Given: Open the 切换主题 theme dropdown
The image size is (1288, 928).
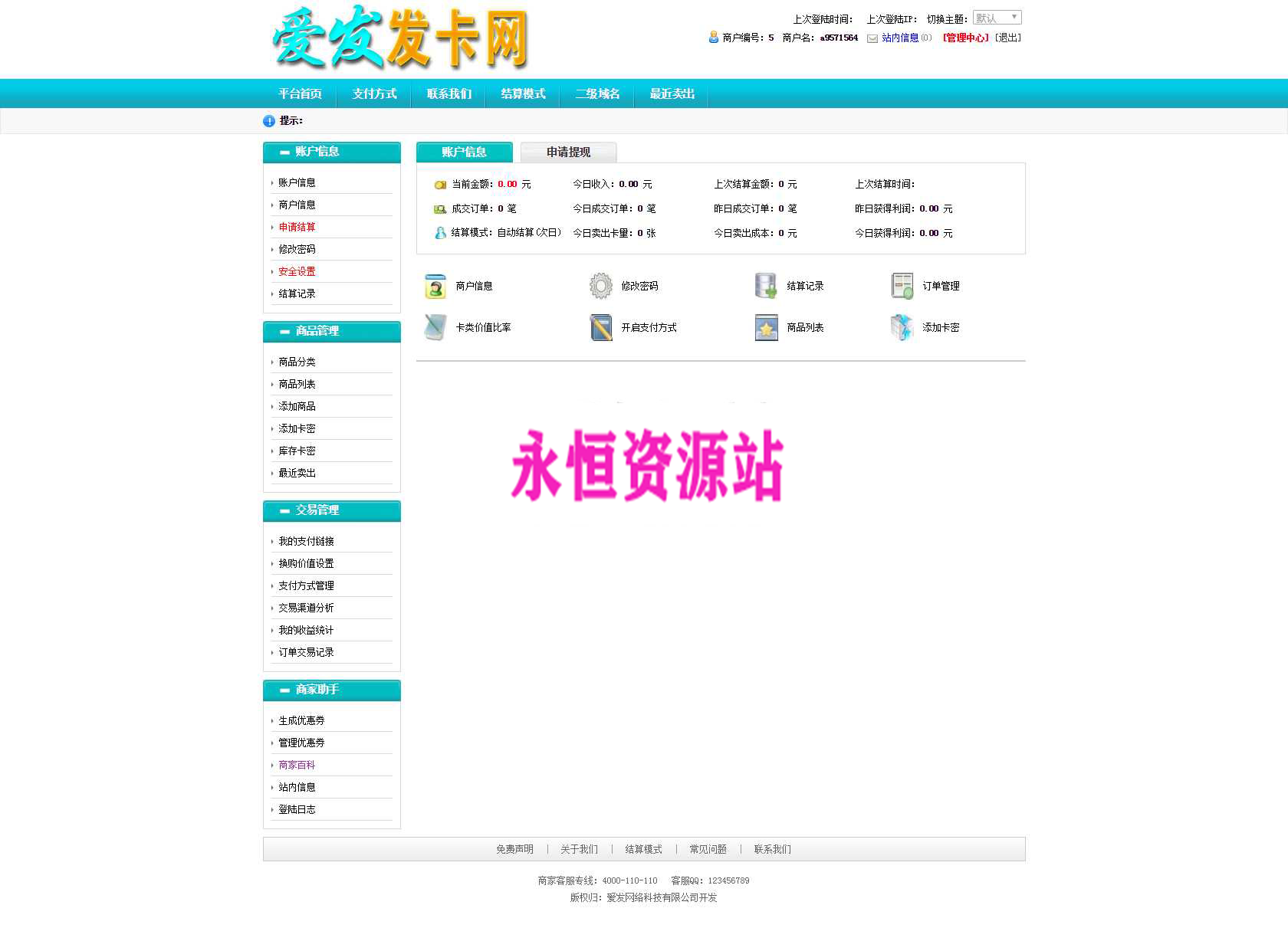Looking at the screenshot, I should pyautogui.click(x=997, y=18).
